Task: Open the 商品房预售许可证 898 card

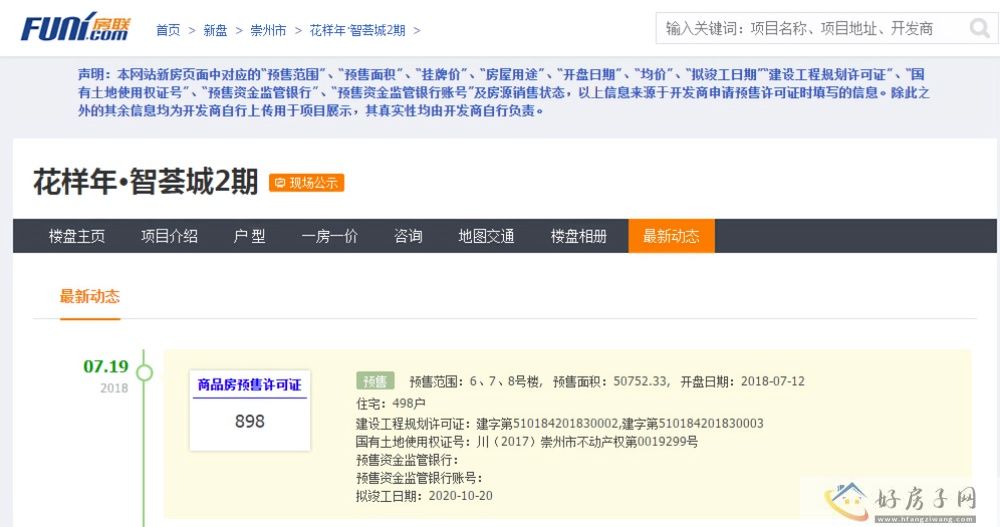Action: [x=249, y=408]
